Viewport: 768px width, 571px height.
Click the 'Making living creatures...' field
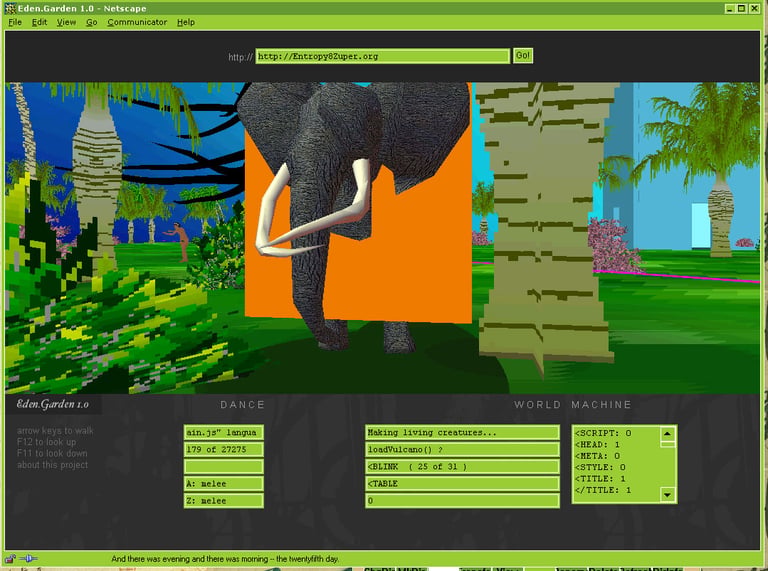coord(462,432)
